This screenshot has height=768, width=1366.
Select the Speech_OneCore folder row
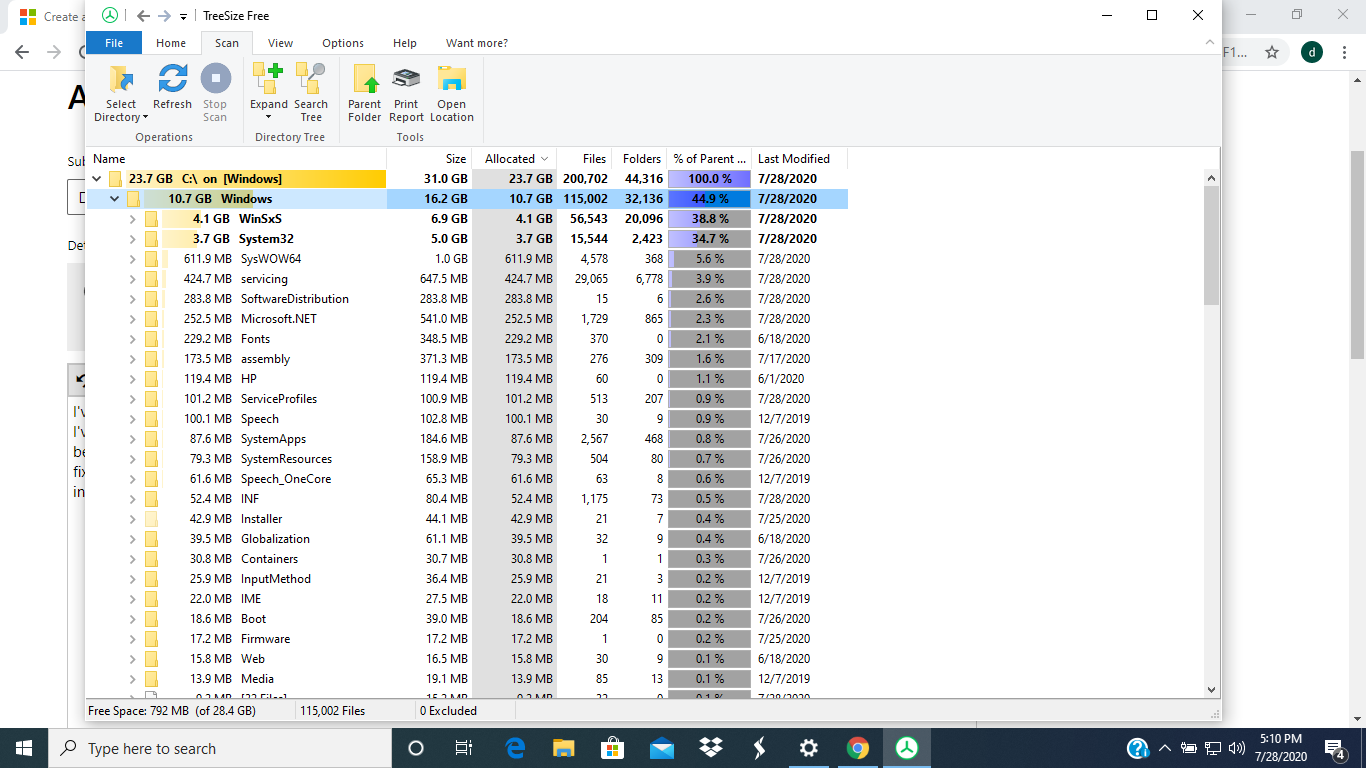click(x=467, y=479)
